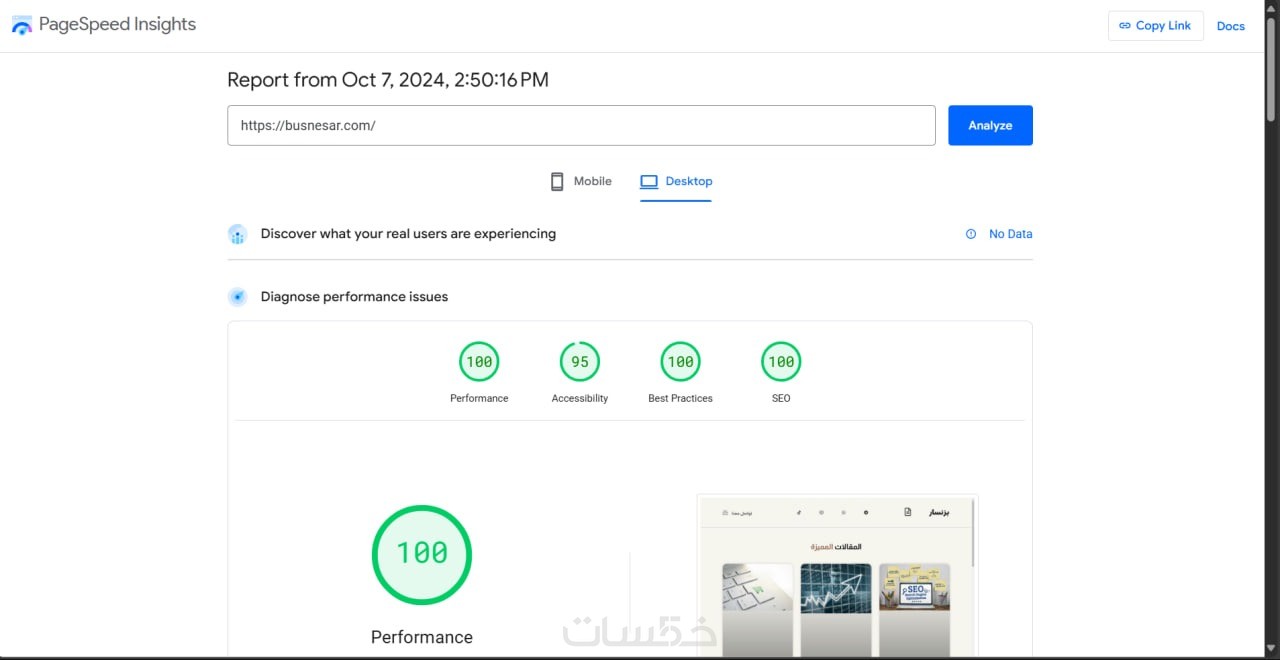1280x660 pixels.
Task: Click the blue Analyze button
Action: (x=990, y=126)
